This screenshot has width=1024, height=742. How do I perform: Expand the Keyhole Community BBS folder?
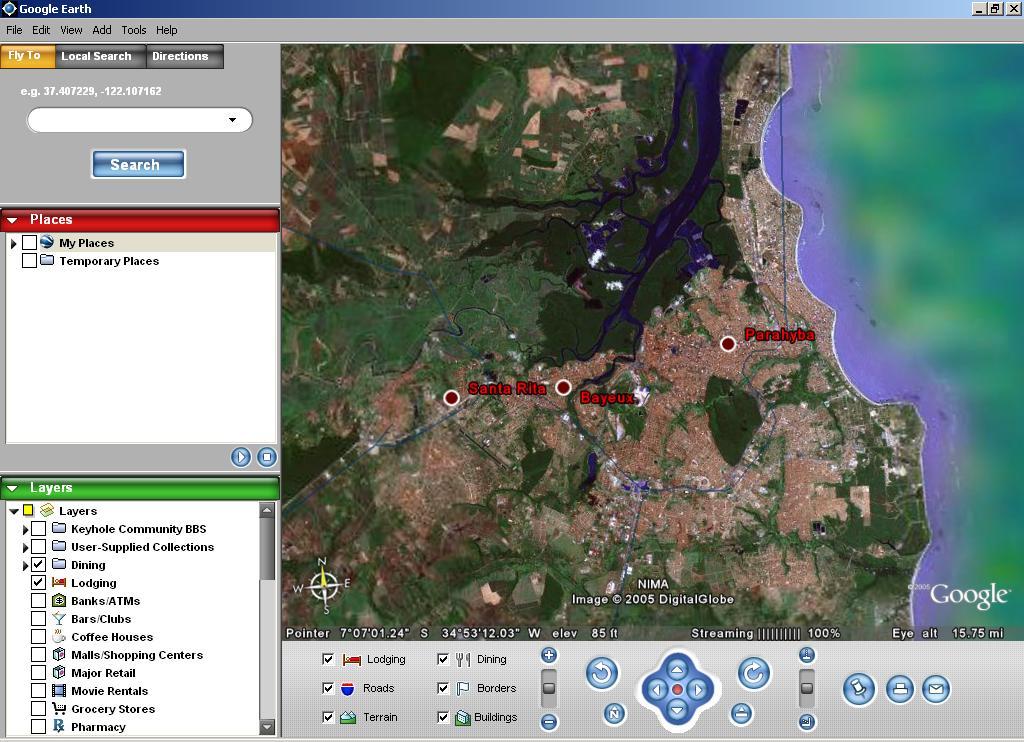[x=25, y=529]
